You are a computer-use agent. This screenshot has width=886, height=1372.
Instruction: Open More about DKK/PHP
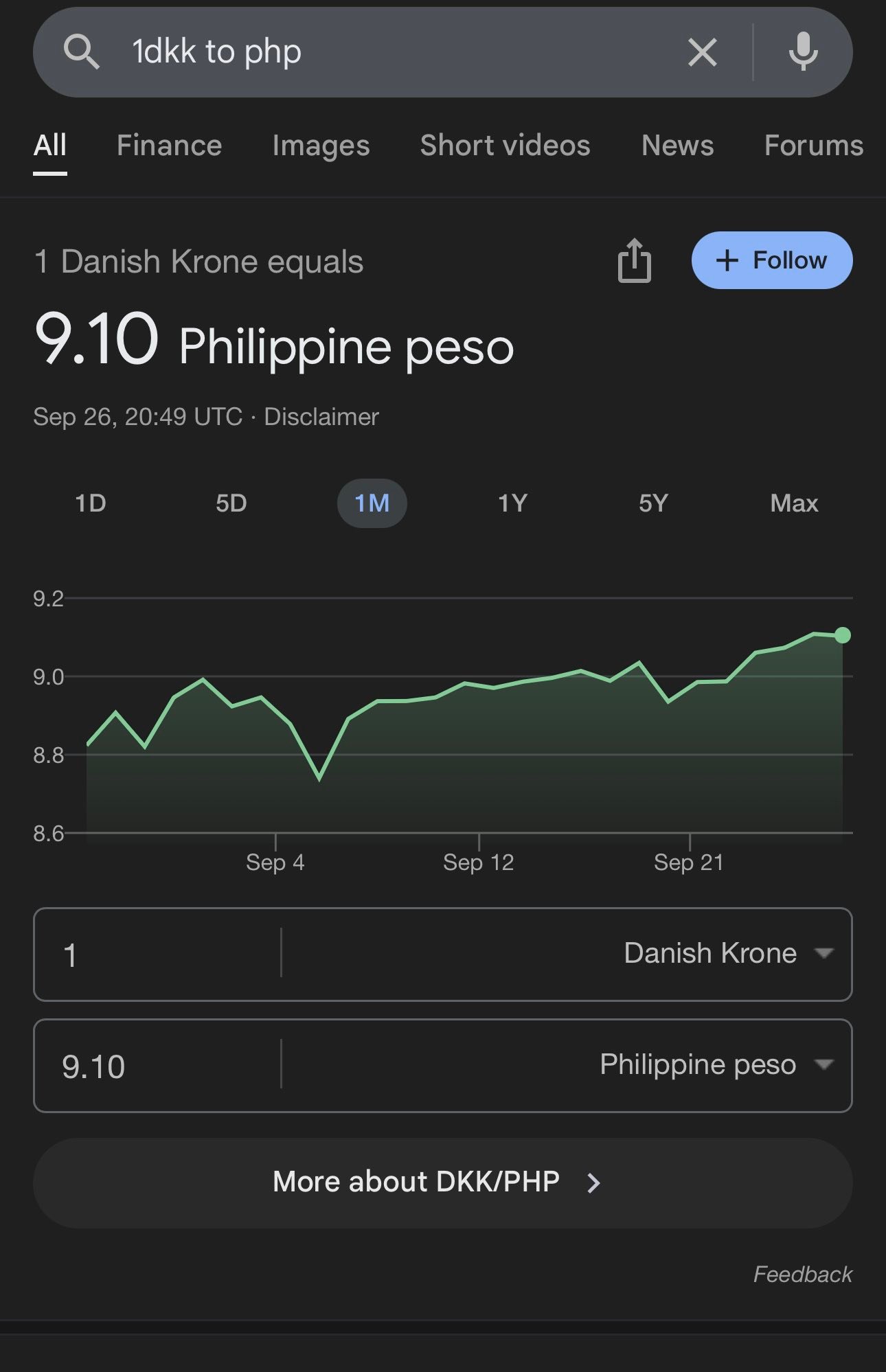pos(443,1182)
